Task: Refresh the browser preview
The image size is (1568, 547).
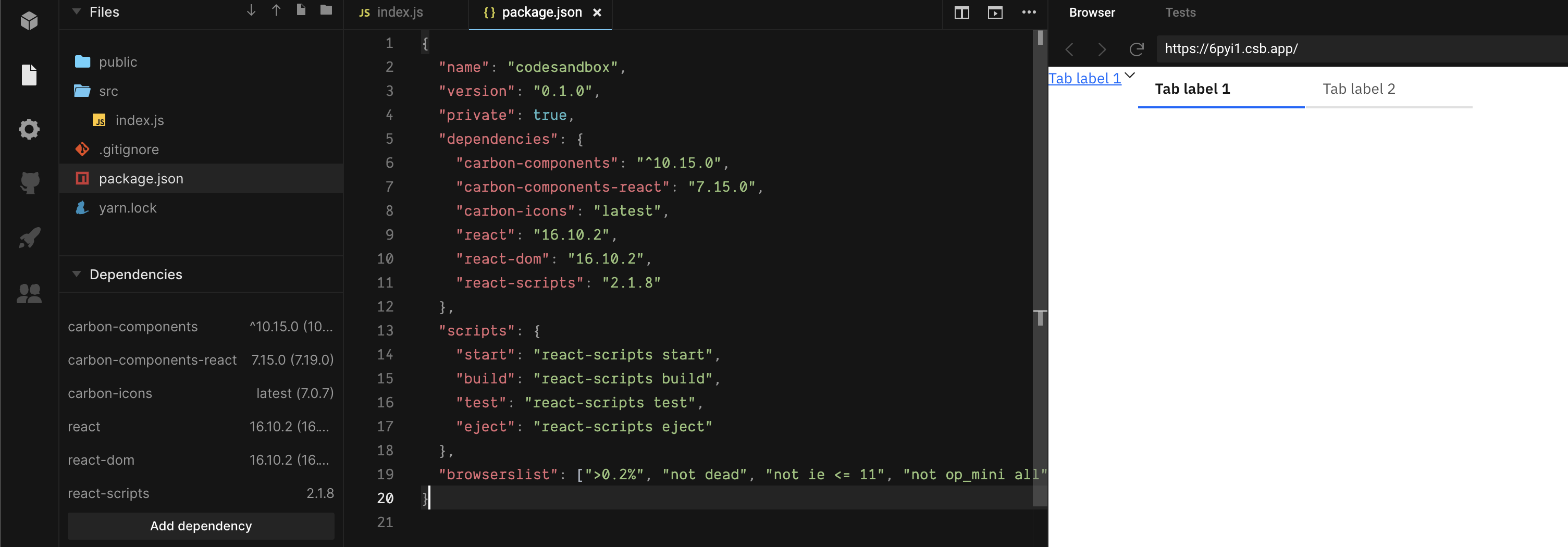Action: pyautogui.click(x=1137, y=49)
